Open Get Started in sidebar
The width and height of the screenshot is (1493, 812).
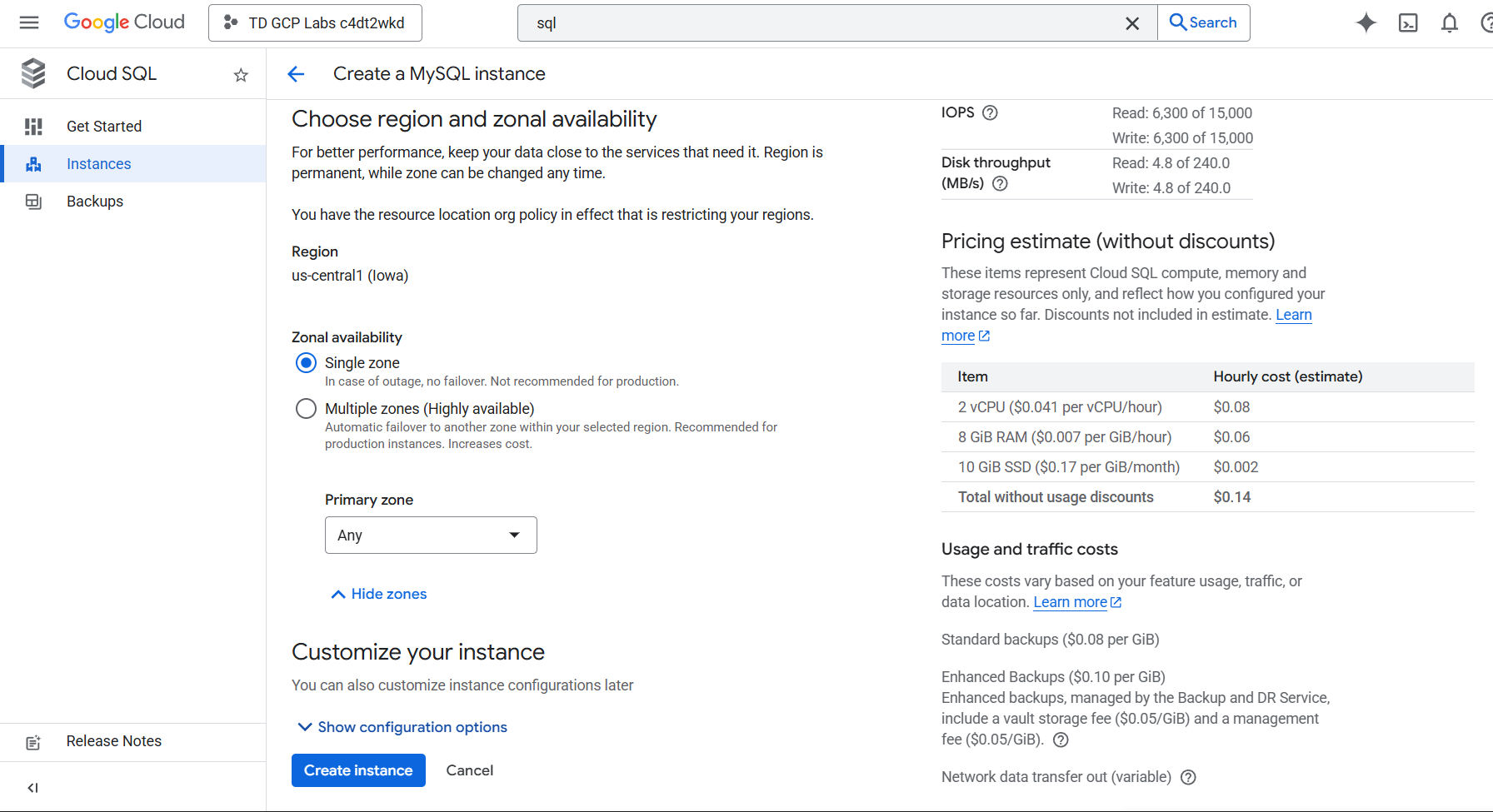point(104,127)
